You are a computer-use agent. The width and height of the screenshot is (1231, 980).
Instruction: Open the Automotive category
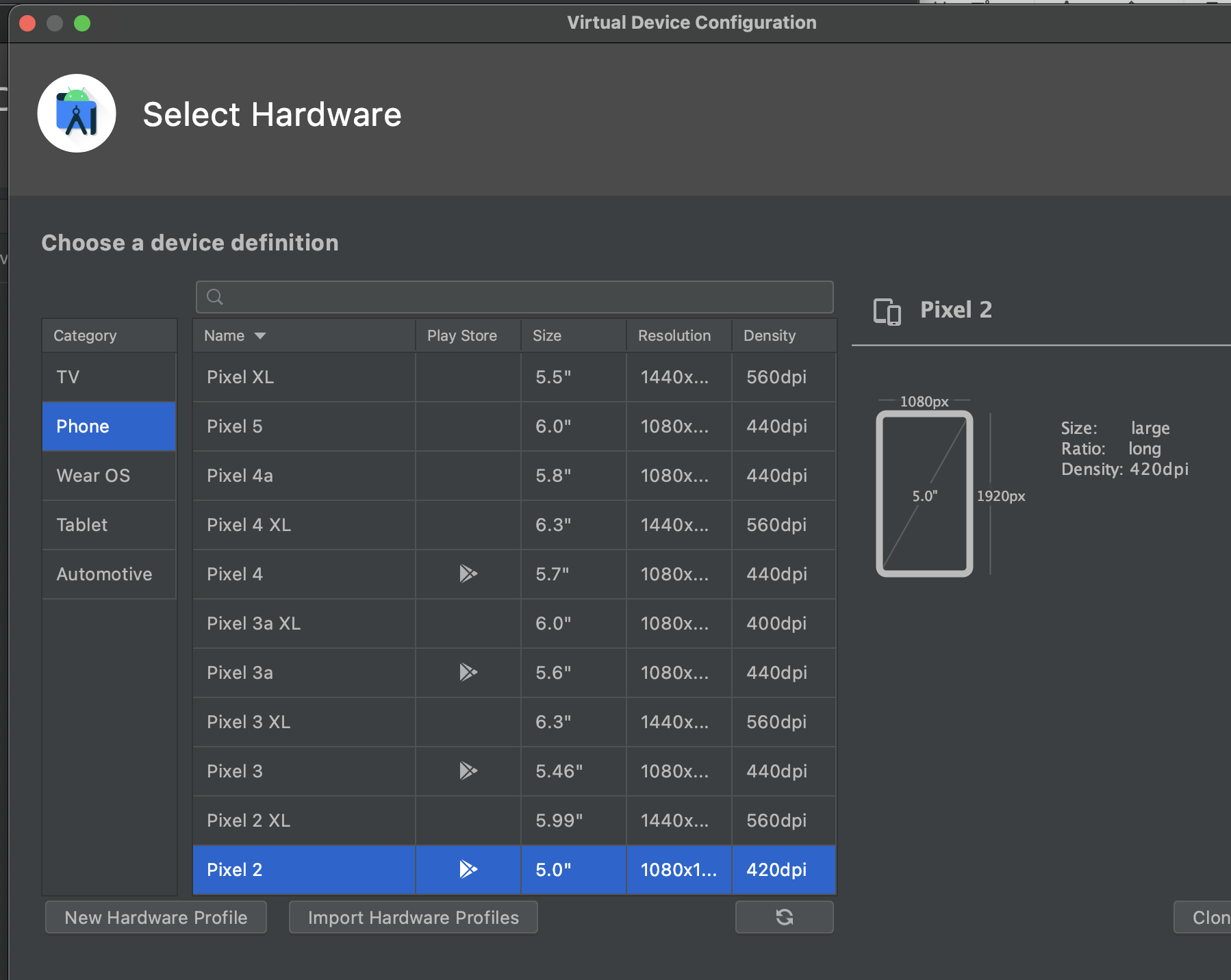coord(110,574)
